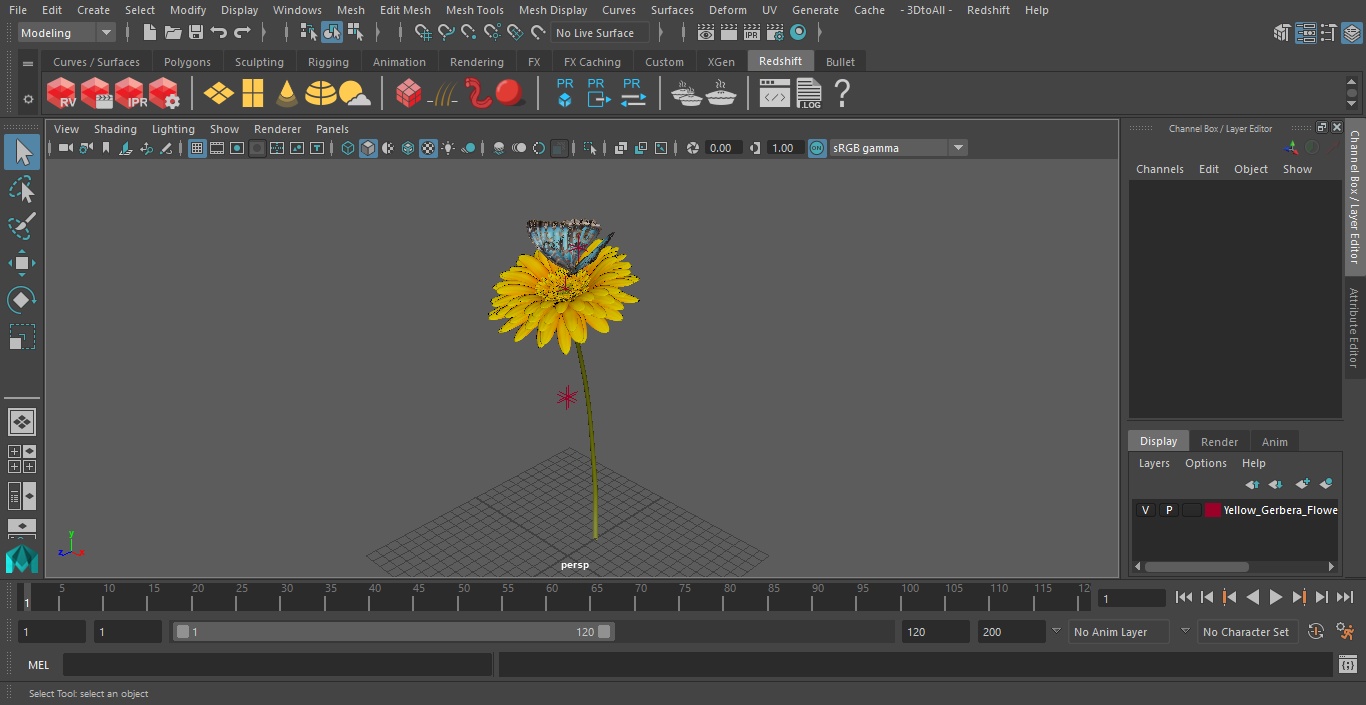
Task: Click the Redshift proxy export PR icon
Action: click(597, 93)
